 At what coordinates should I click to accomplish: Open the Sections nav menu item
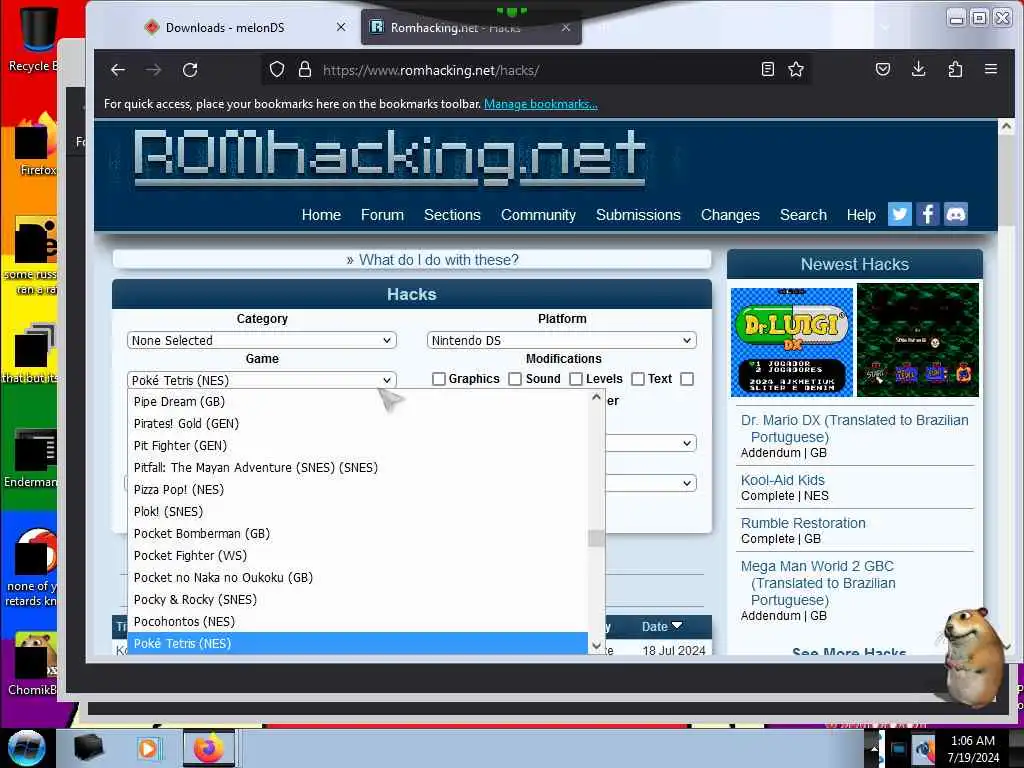(452, 215)
